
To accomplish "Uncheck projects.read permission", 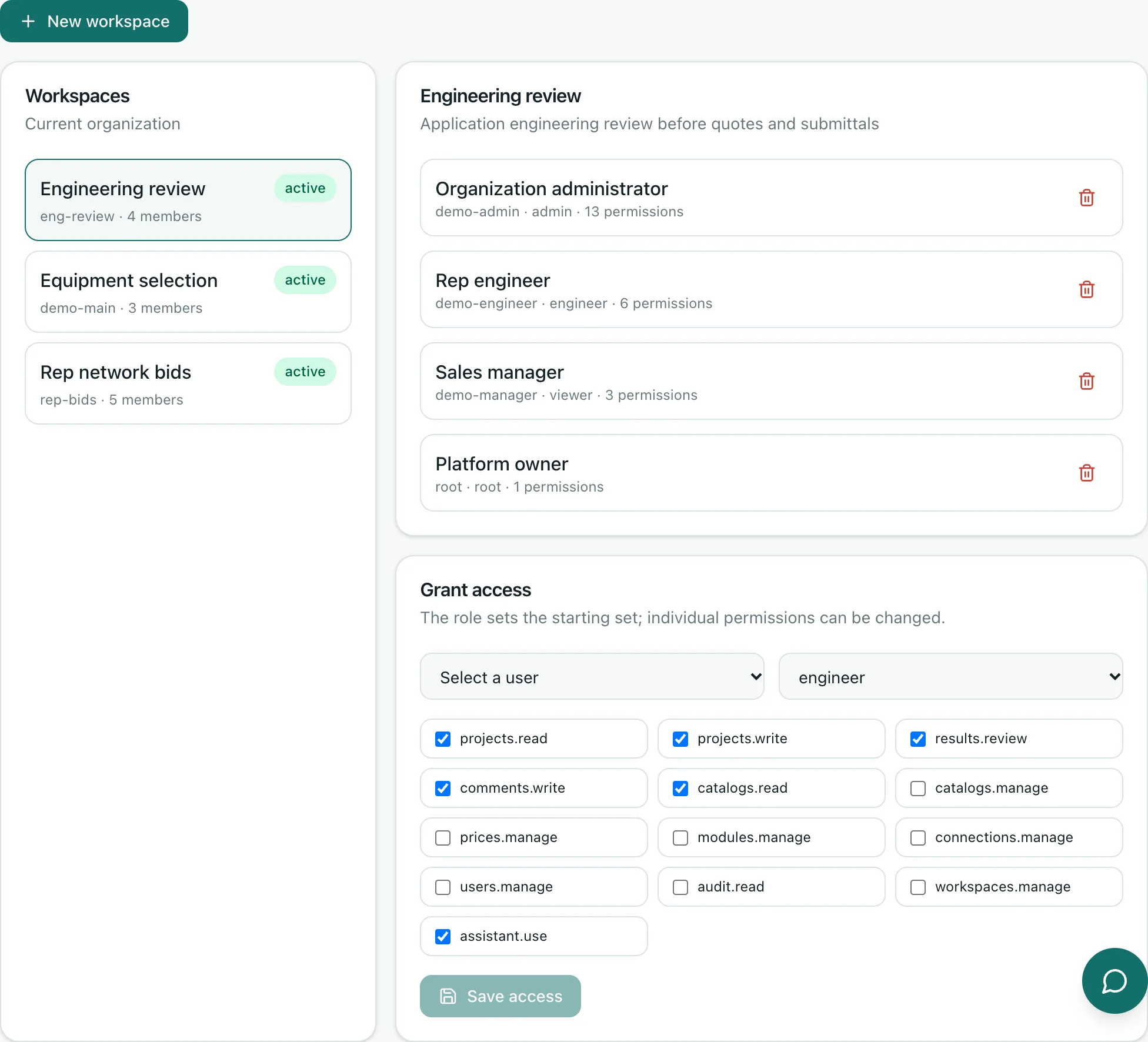I will [x=443, y=739].
